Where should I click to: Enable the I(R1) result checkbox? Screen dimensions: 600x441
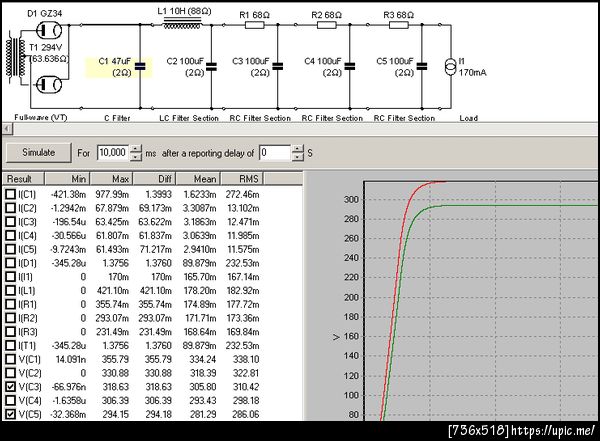[10, 304]
